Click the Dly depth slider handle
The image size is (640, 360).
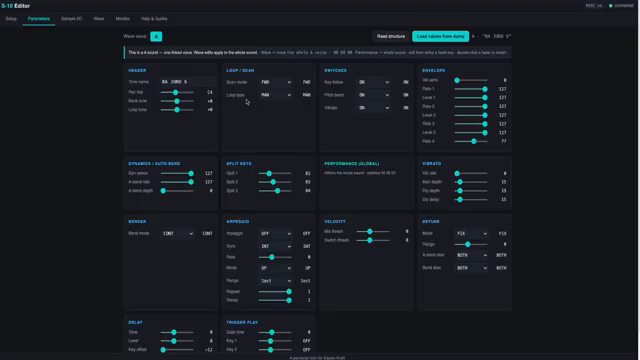tap(460, 191)
